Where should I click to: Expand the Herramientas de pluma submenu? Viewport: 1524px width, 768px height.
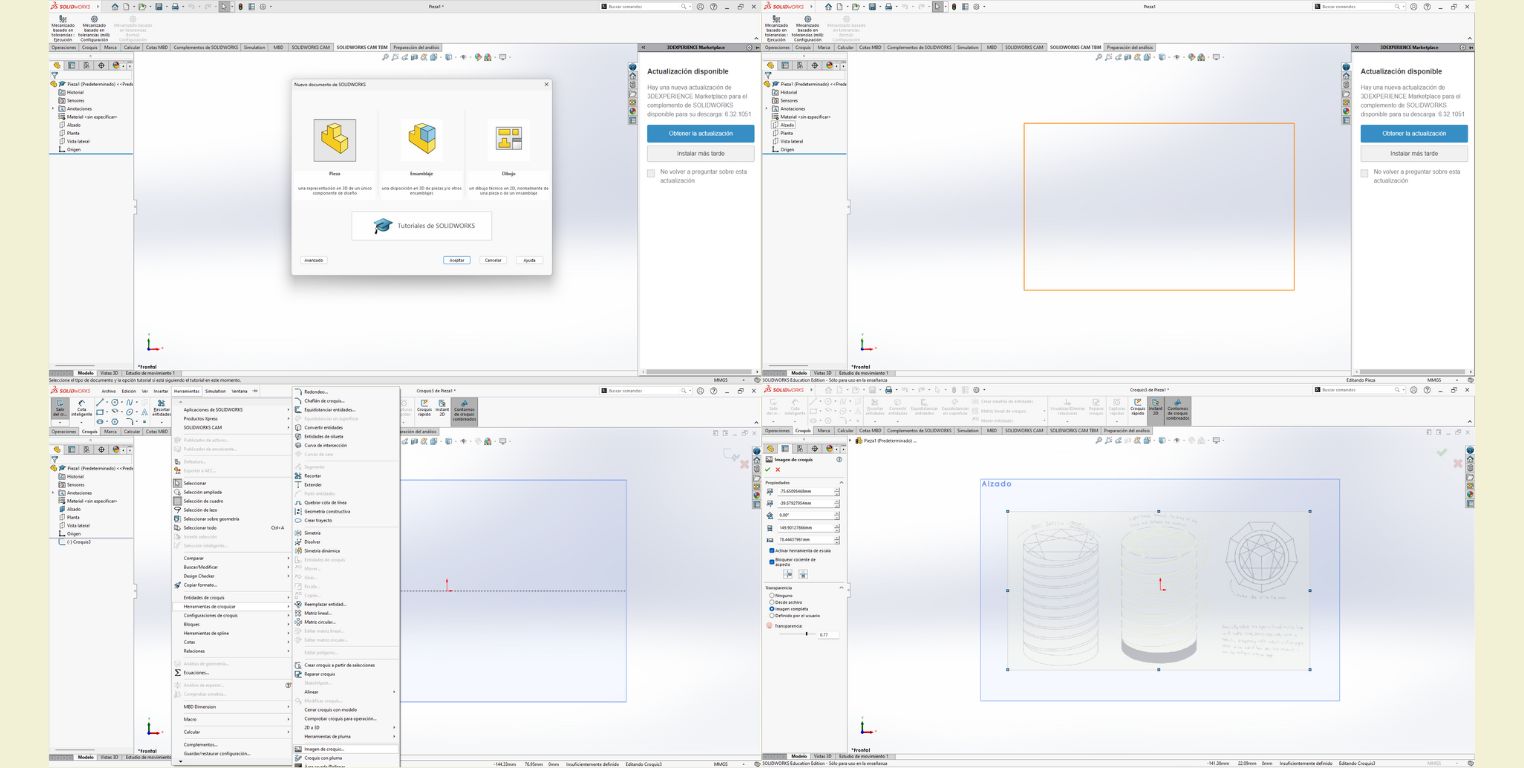tap(345, 736)
